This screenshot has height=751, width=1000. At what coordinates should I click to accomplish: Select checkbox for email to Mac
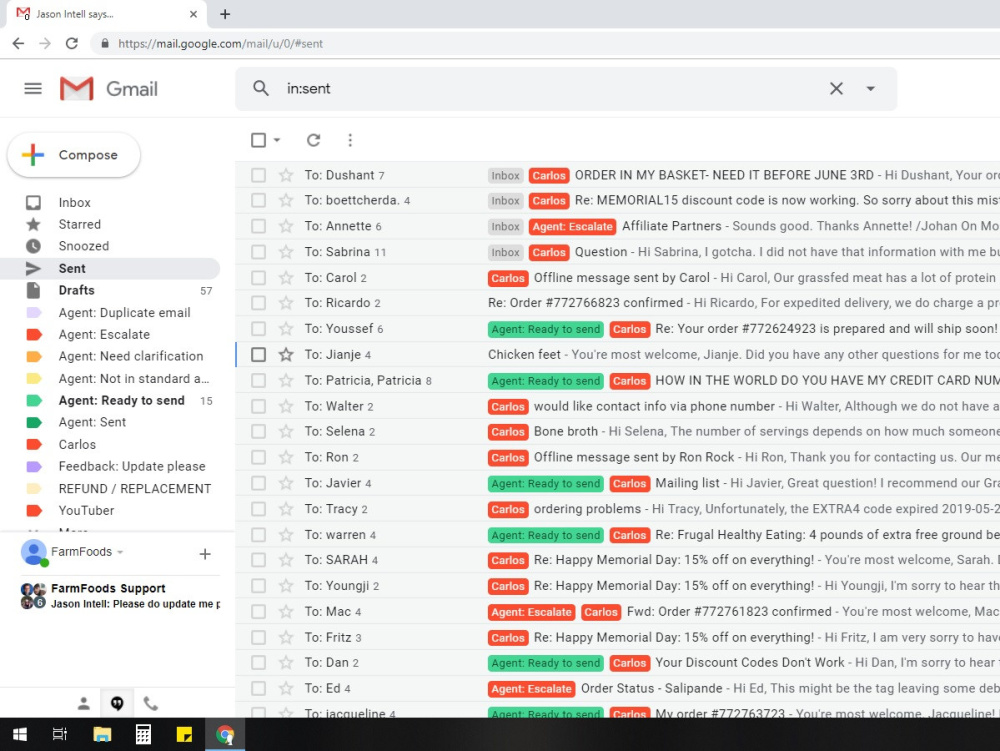(258, 611)
